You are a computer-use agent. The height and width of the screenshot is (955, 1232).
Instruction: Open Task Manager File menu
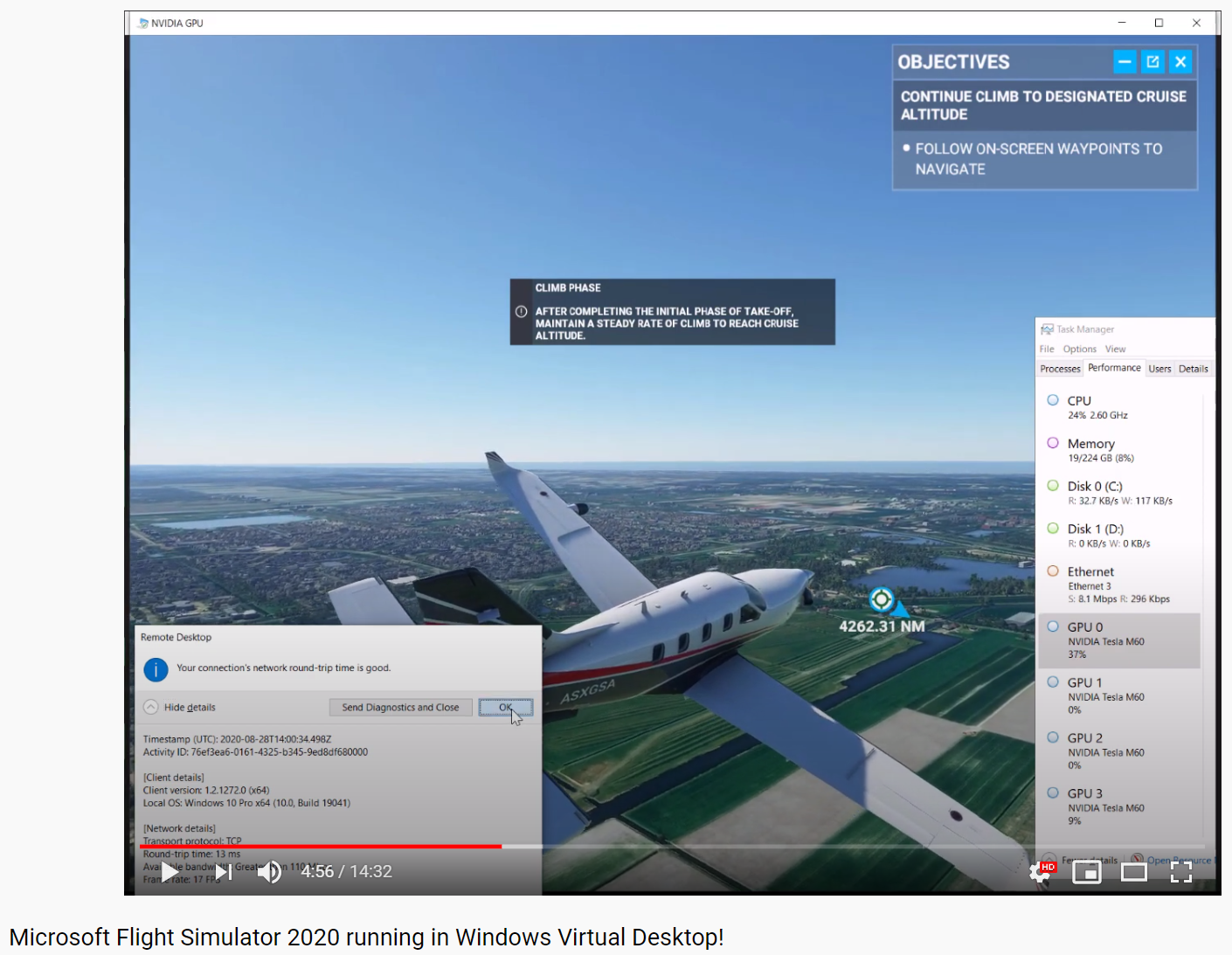(1047, 349)
